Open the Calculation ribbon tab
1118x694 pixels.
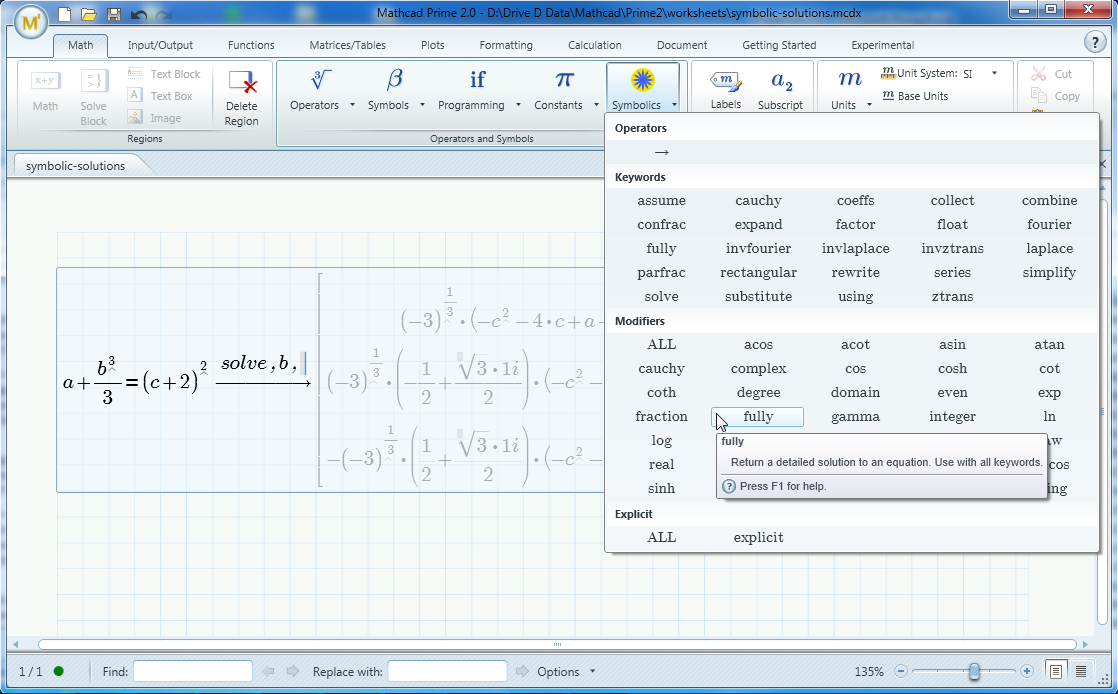pyautogui.click(x=595, y=45)
